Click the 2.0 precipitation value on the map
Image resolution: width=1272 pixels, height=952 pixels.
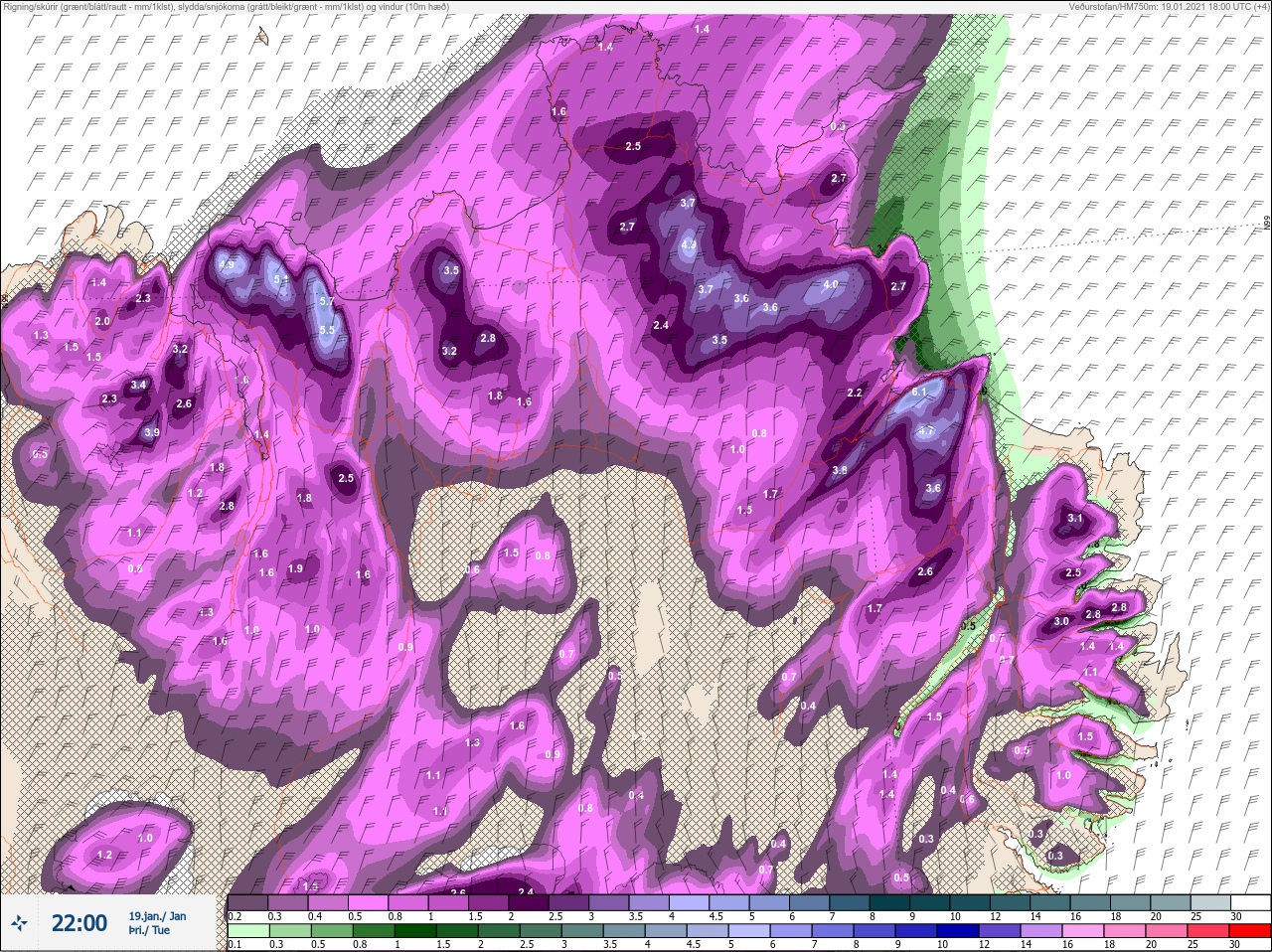(x=102, y=322)
